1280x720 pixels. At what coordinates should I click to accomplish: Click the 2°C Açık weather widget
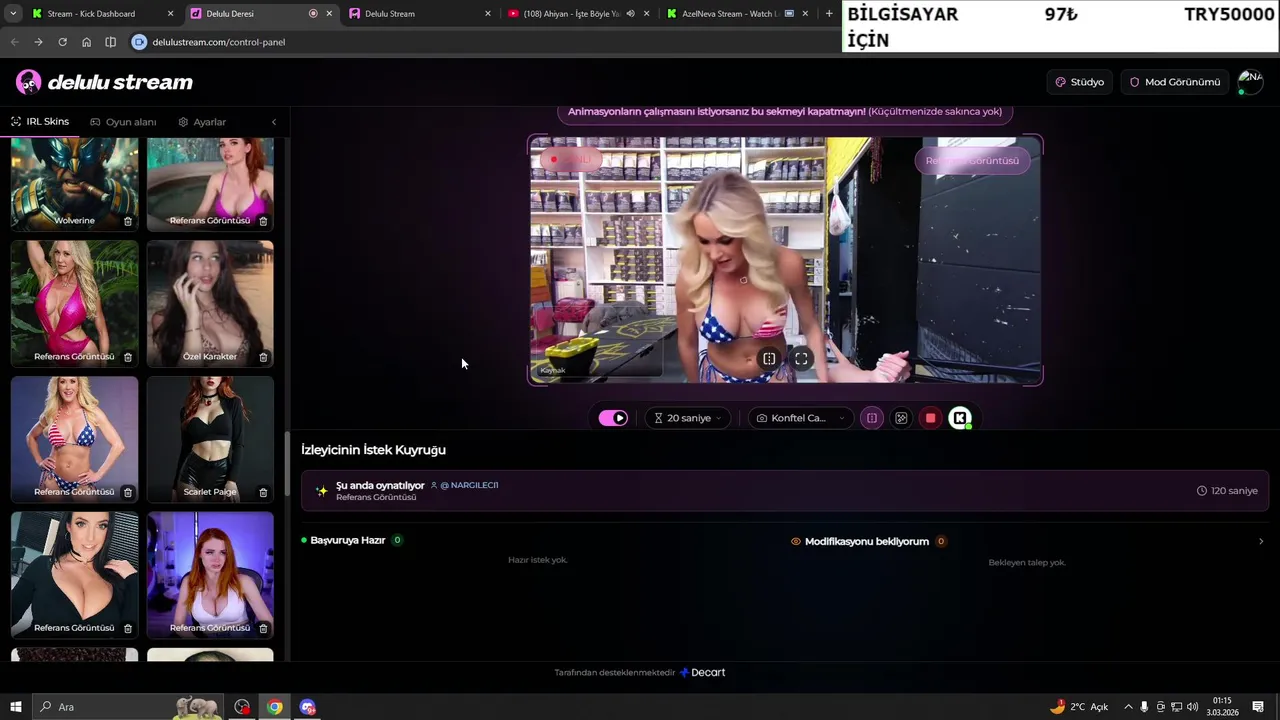pos(1079,707)
